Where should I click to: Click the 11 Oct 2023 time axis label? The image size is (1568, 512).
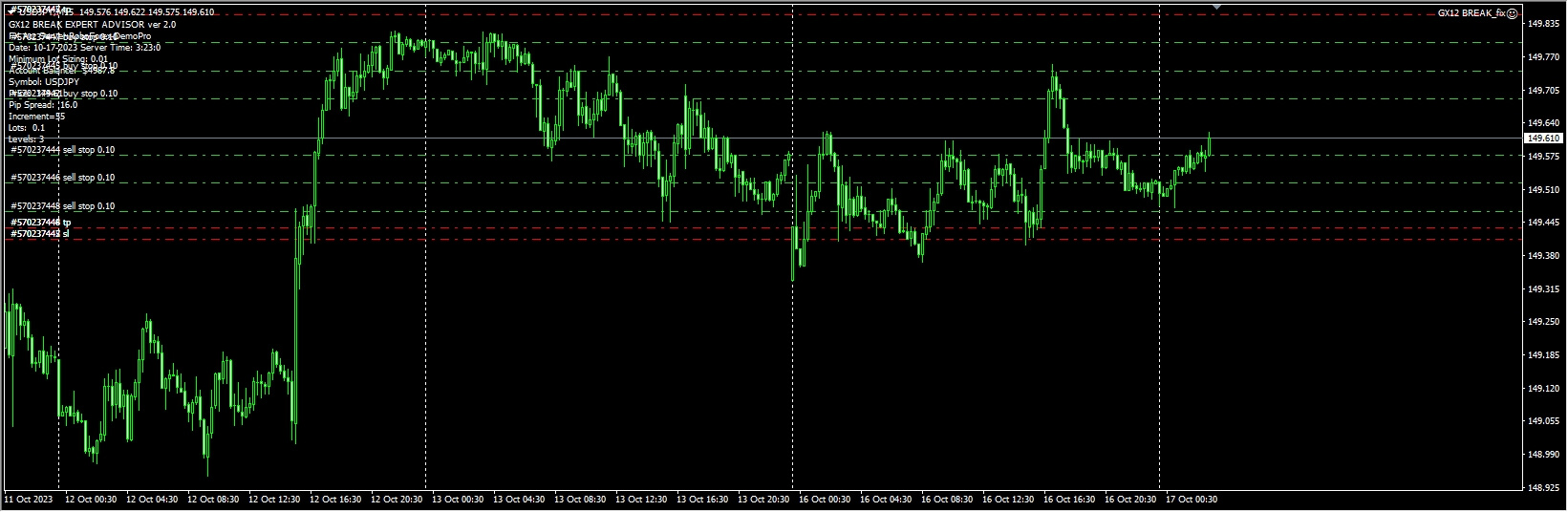click(x=27, y=500)
